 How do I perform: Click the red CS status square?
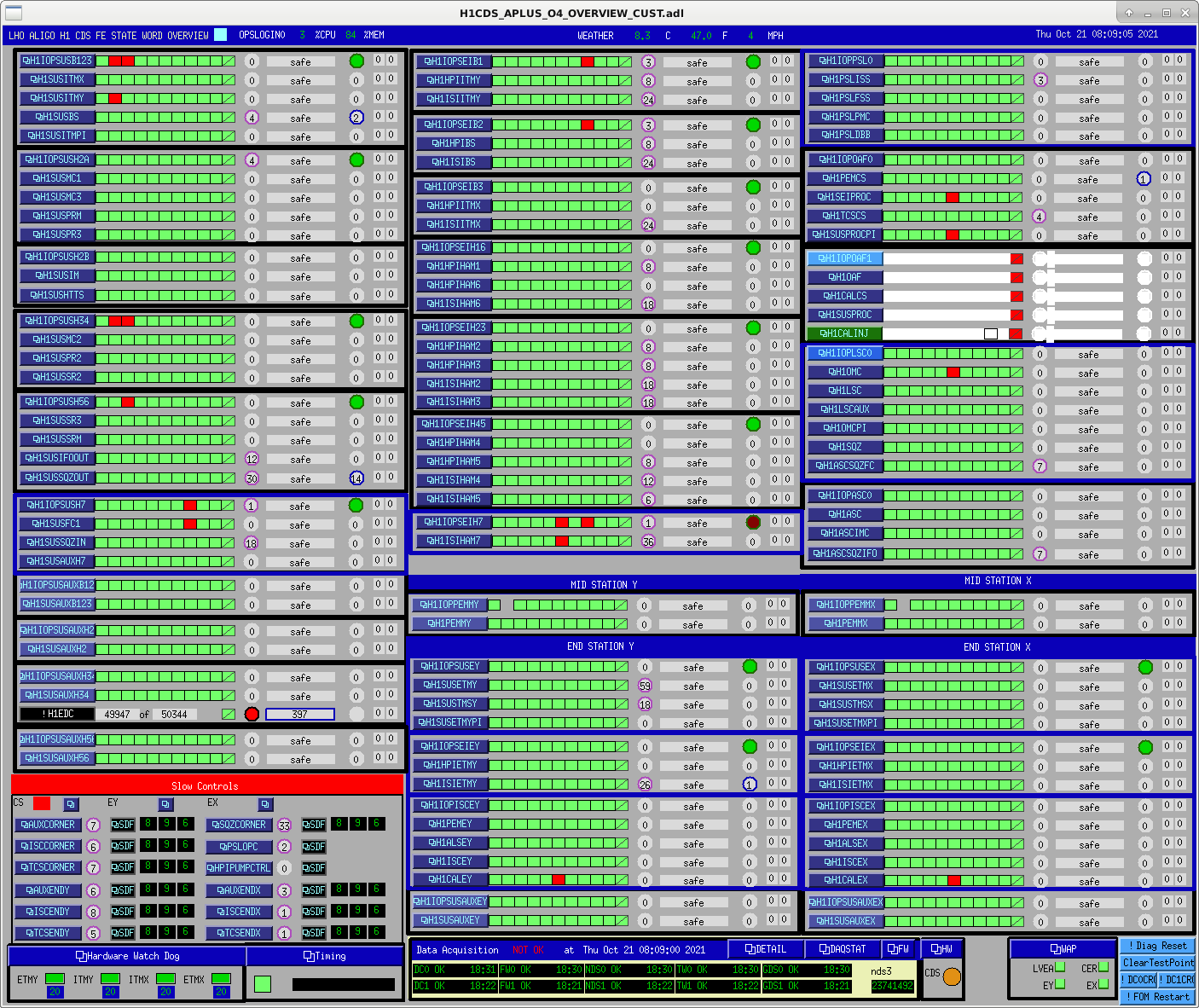(x=42, y=803)
